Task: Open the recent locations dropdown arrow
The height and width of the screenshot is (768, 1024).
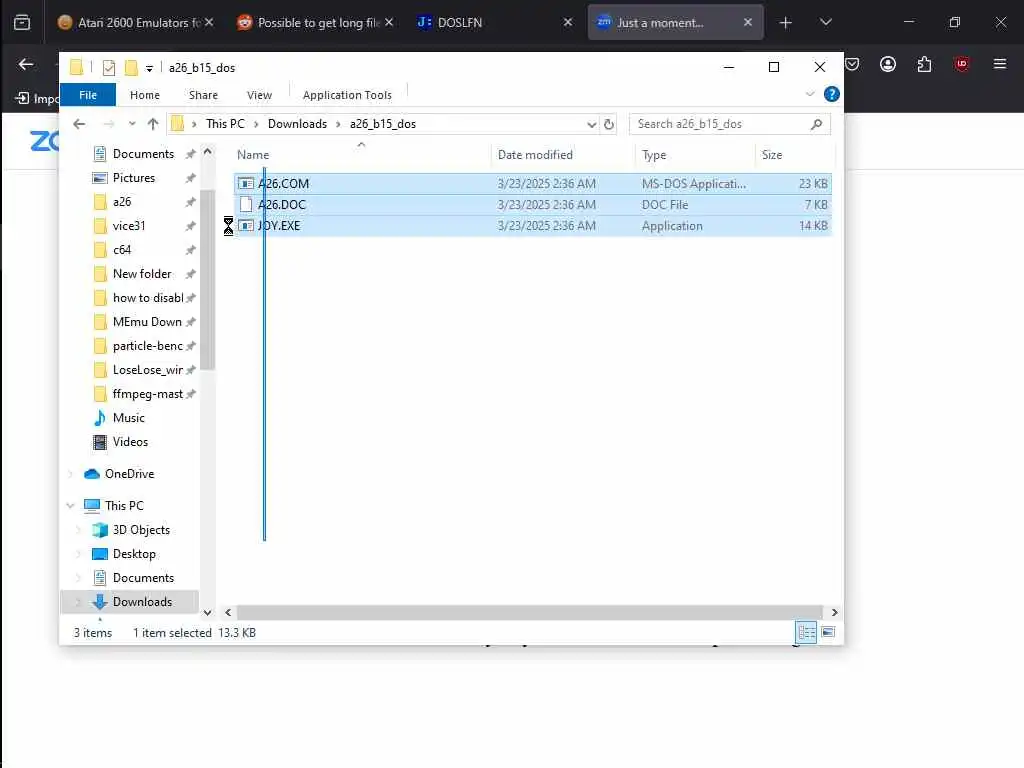Action: tap(132, 124)
